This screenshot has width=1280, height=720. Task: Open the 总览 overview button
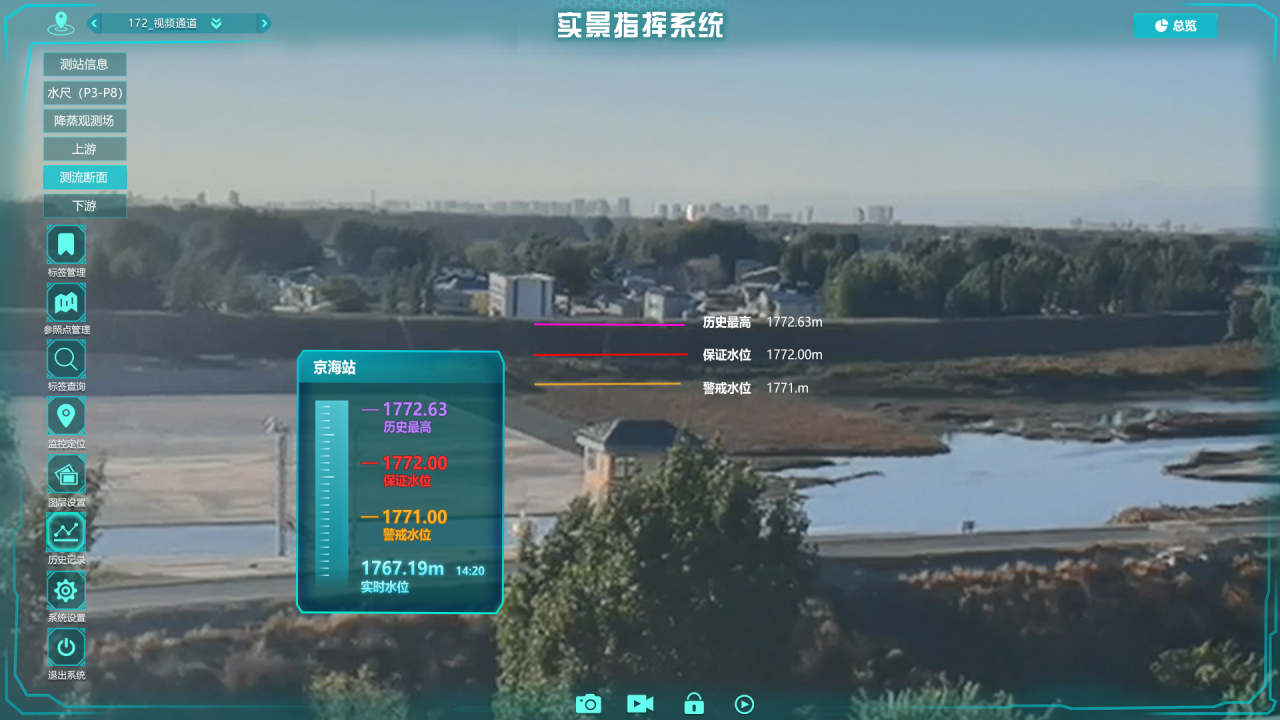tap(1175, 25)
